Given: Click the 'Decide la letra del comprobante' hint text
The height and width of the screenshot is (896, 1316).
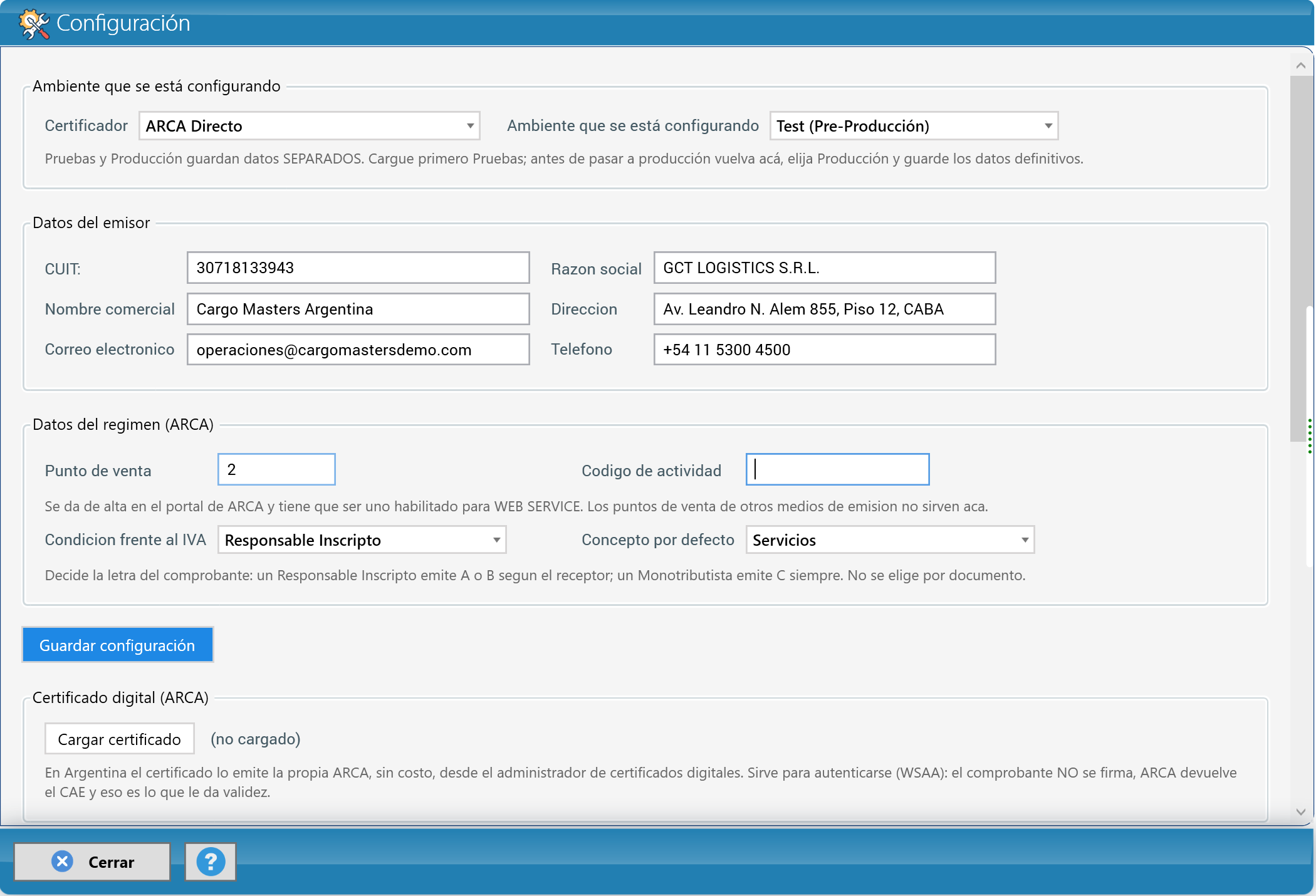Looking at the screenshot, I should [x=535, y=575].
